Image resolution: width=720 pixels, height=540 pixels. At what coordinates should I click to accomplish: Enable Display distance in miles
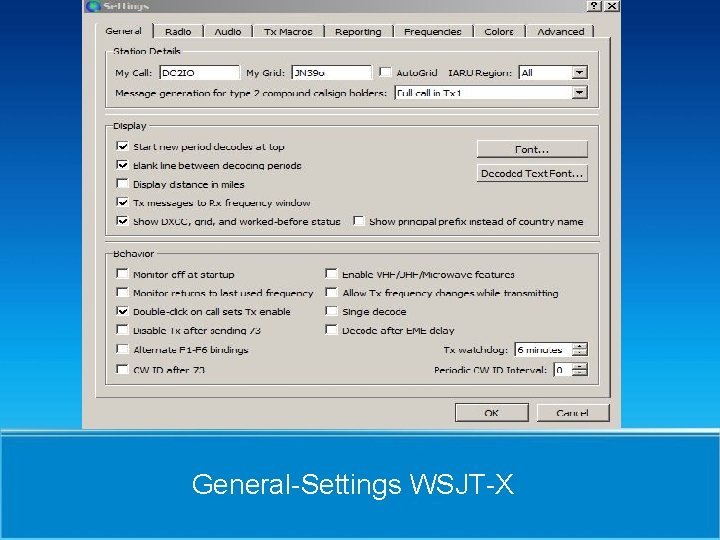(122, 184)
